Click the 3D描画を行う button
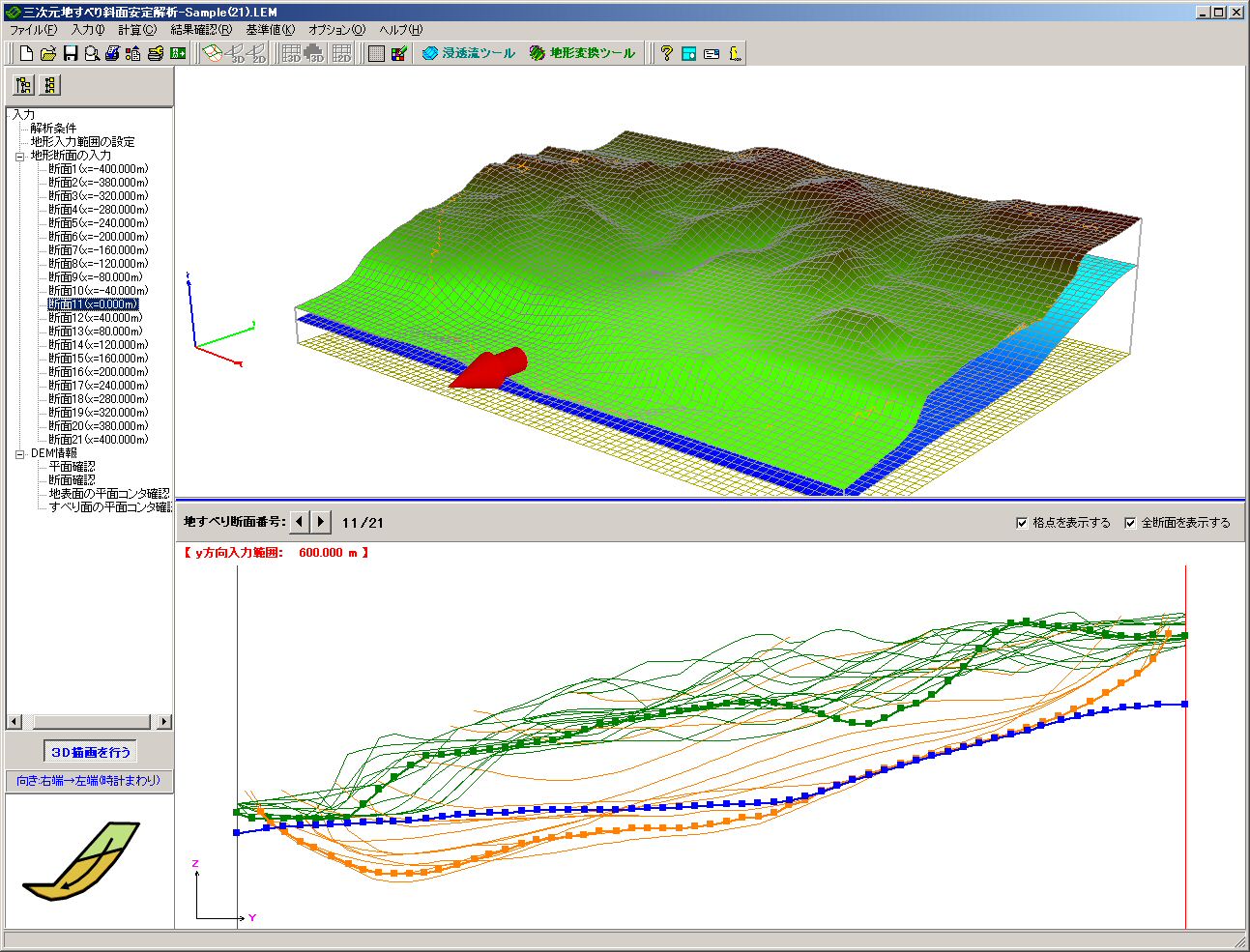1250x952 pixels. [x=90, y=752]
